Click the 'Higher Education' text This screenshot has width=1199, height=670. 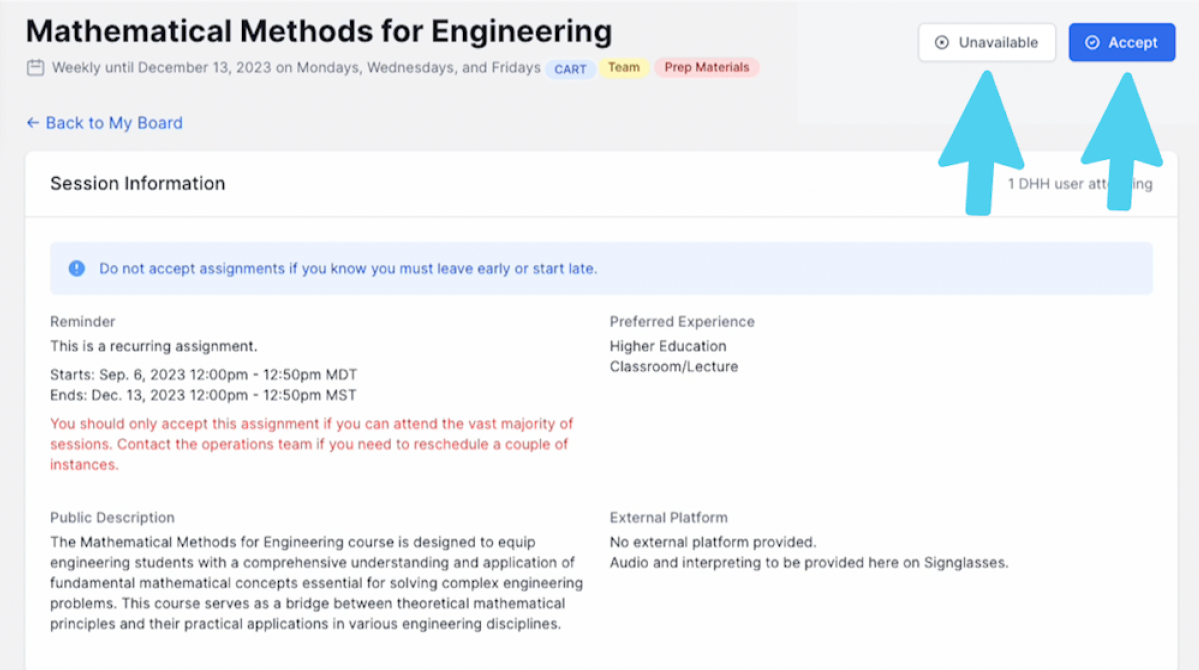(x=668, y=346)
